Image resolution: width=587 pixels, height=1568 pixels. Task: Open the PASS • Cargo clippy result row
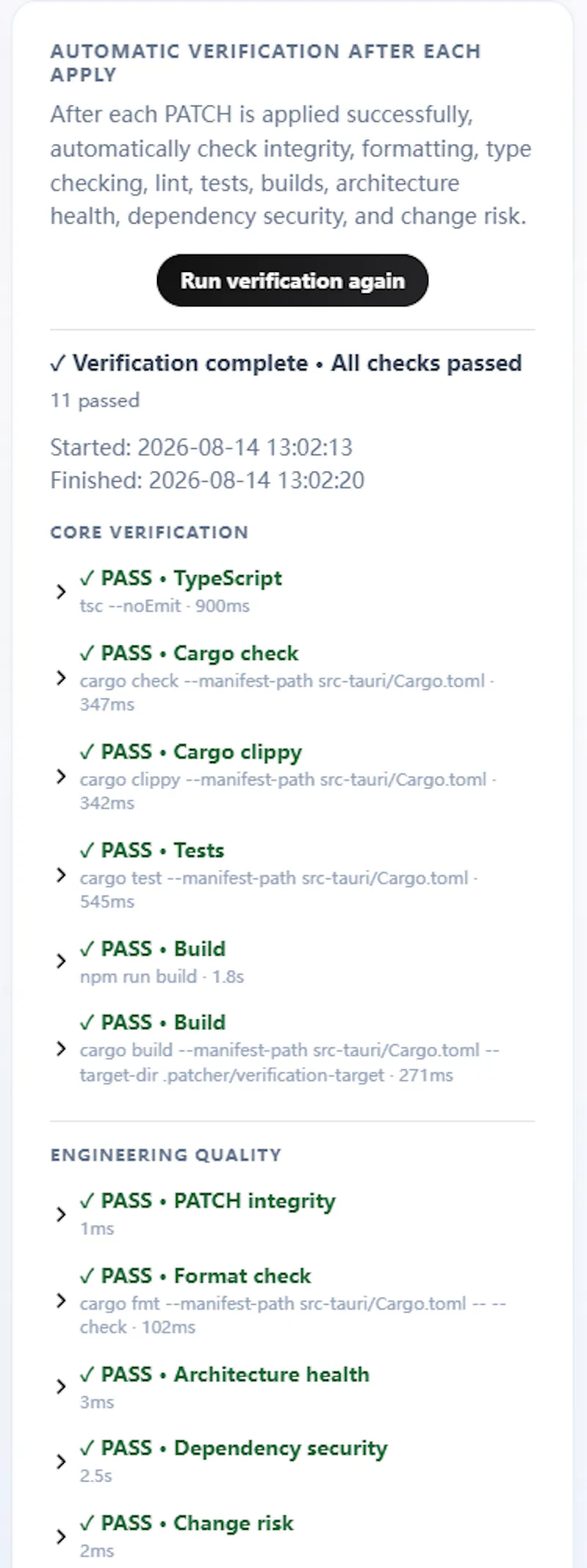point(293,777)
